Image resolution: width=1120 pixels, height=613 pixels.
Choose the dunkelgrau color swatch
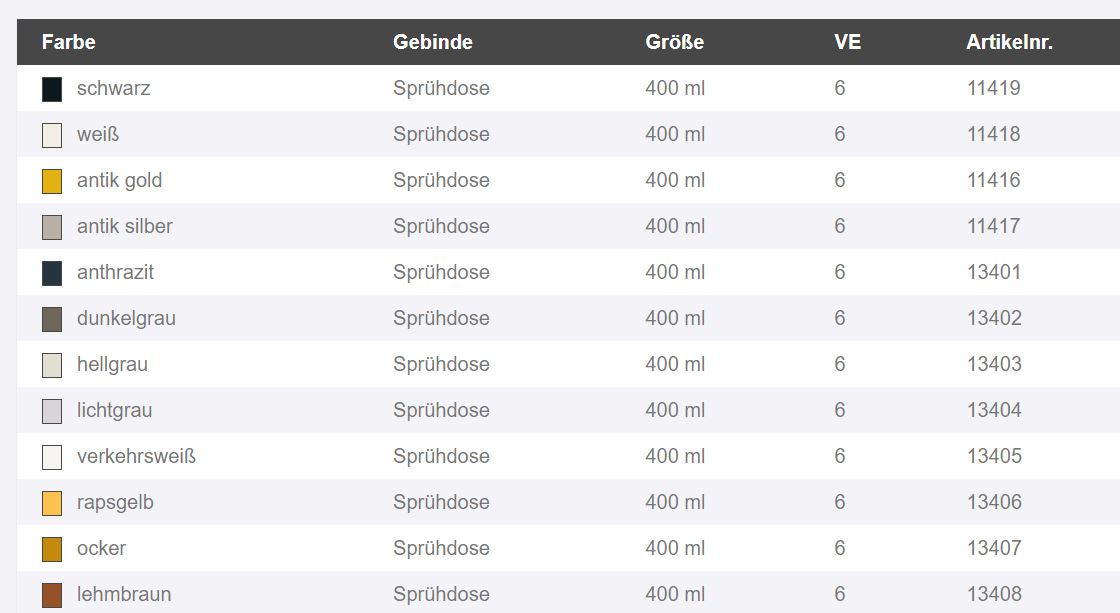[x=52, y=319]
